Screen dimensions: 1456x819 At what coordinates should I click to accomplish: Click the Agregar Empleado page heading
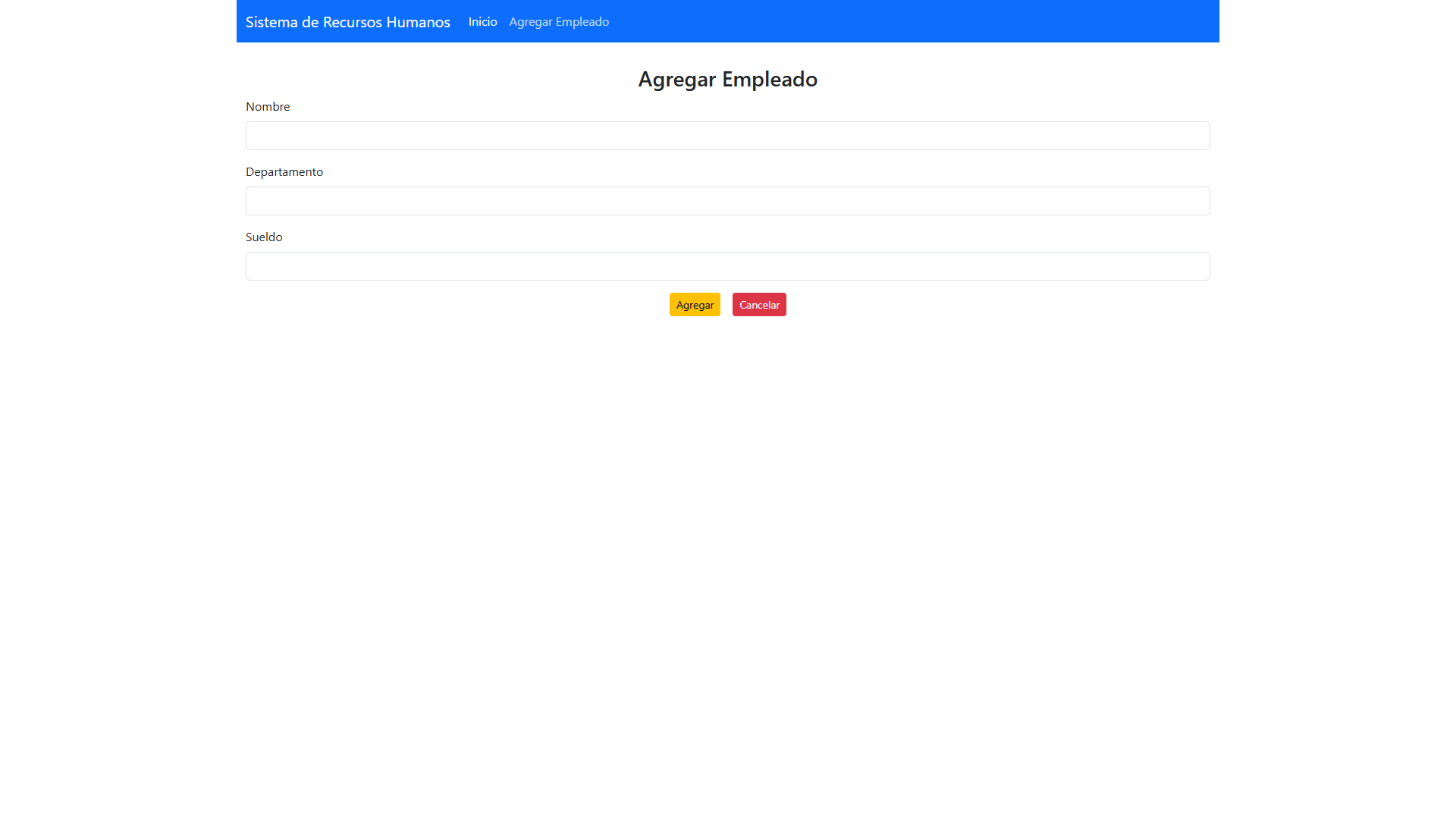pyautogui.click(x=728, y=79)
